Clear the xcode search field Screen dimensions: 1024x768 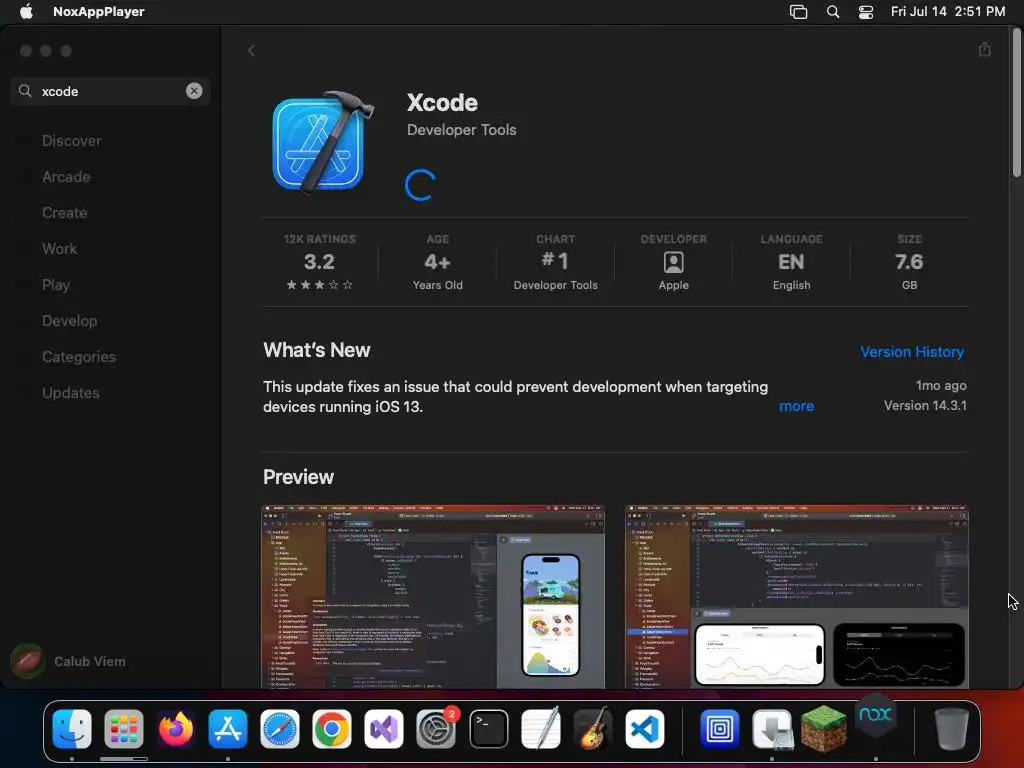click(x=194, y=91)
